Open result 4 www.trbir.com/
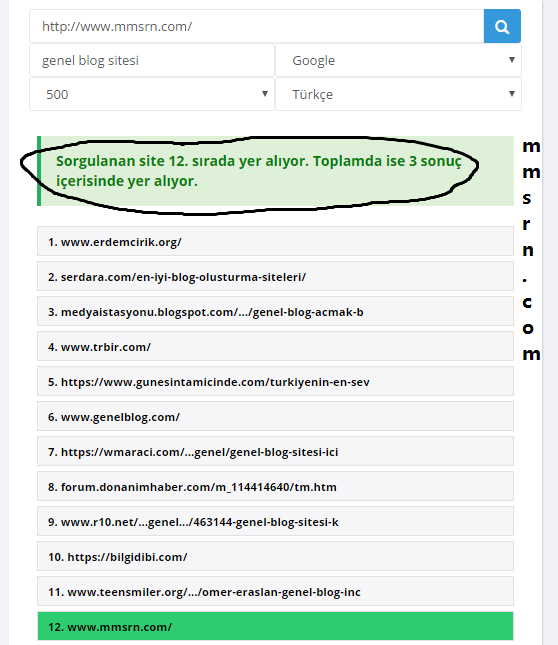 (276, 346)
